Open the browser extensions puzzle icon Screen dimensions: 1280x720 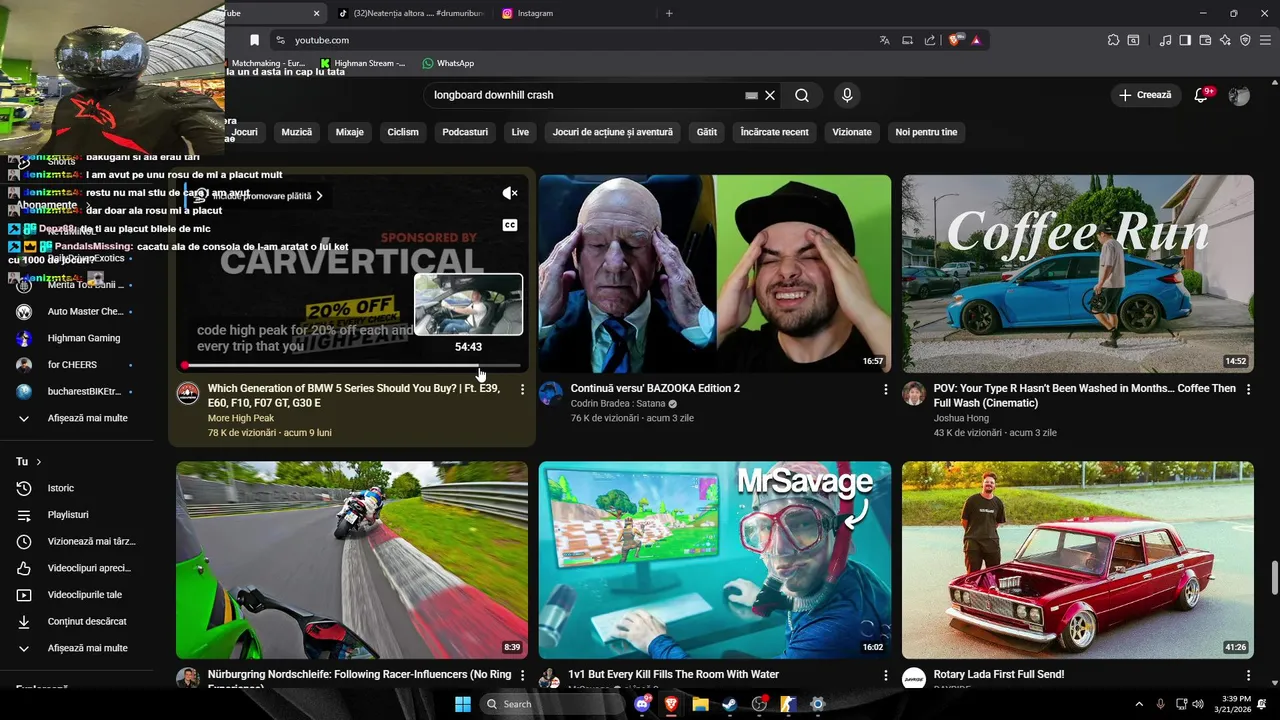pos(1113,40)
